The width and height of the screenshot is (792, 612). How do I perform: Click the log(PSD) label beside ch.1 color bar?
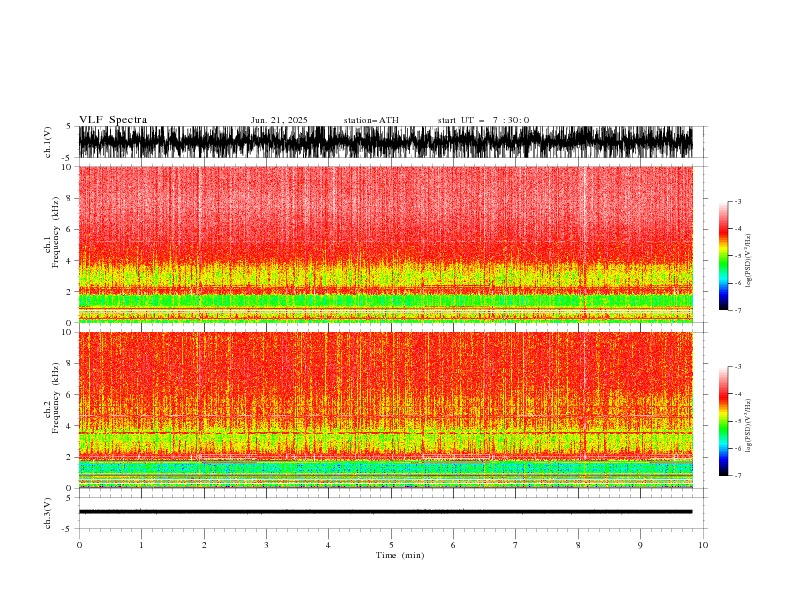point(748,261)
